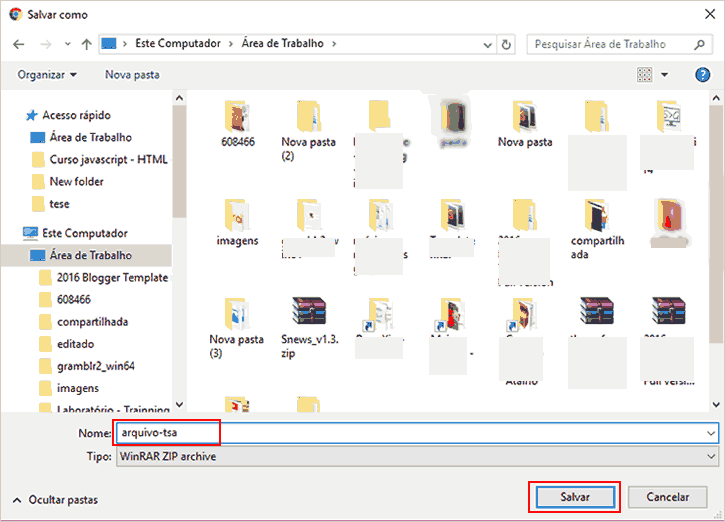
Task: Click the change view layout icon
Action: pyautogui.click(x=645, y=75)
